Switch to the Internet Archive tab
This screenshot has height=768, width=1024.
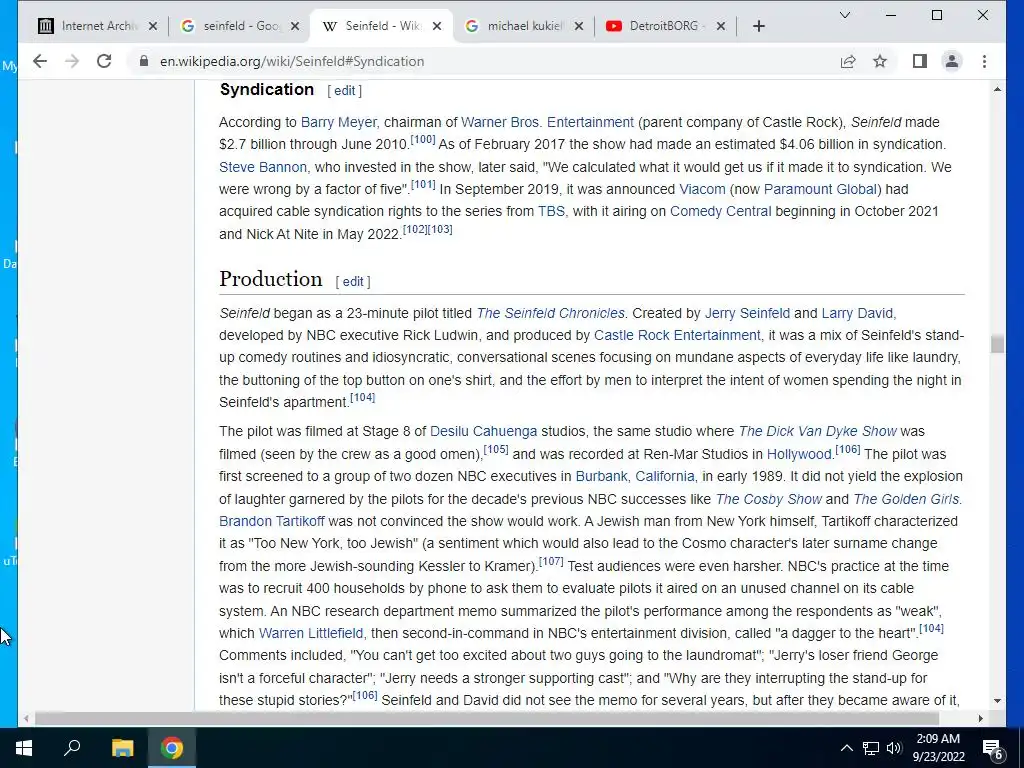97,26
